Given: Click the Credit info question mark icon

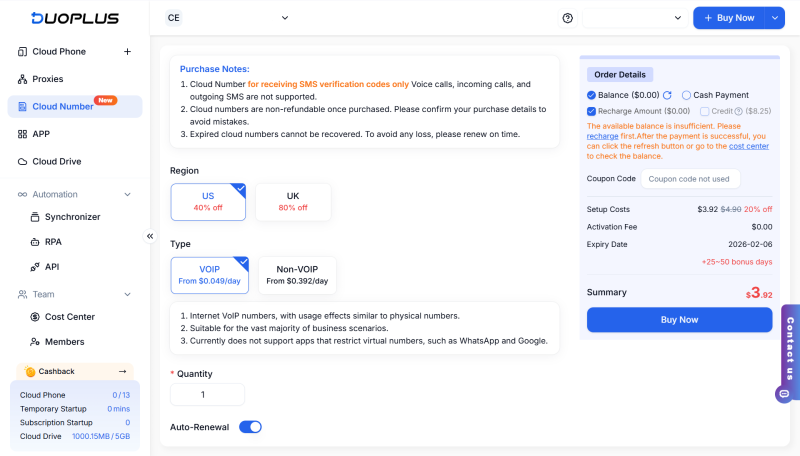Looking at the screenshot, I should click(x=740, y=111).
